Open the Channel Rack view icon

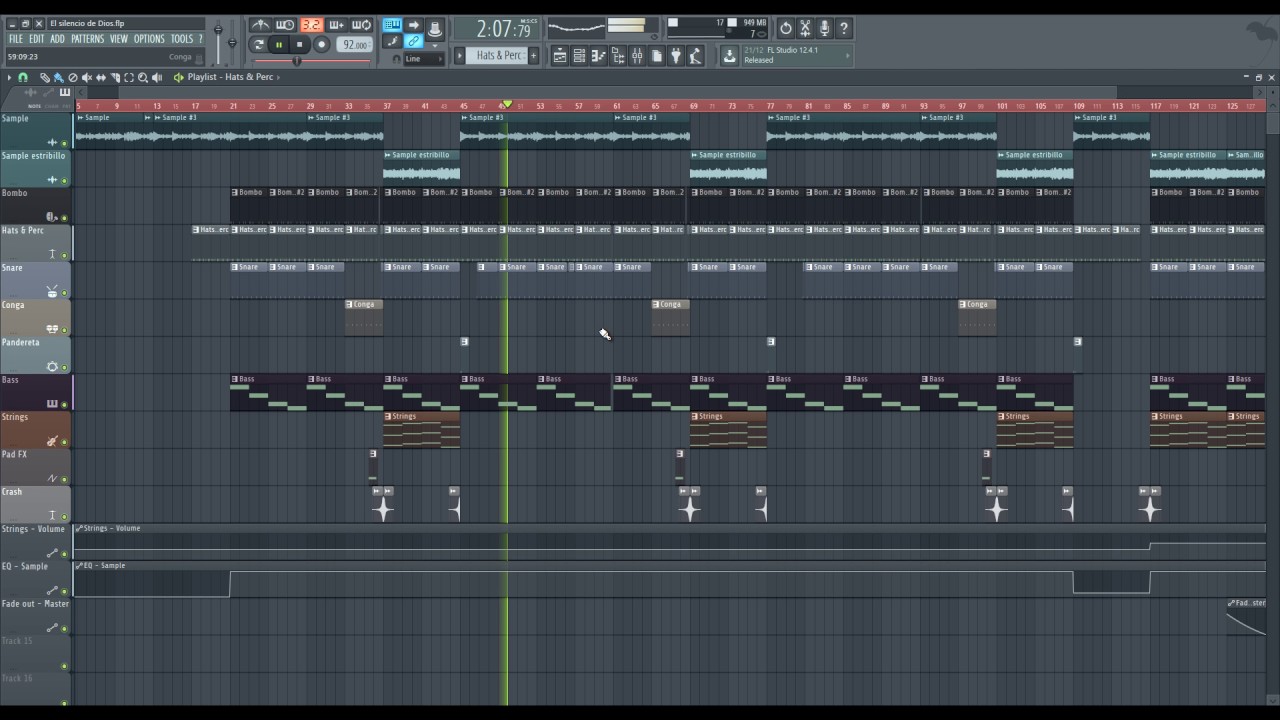[579, 56]
